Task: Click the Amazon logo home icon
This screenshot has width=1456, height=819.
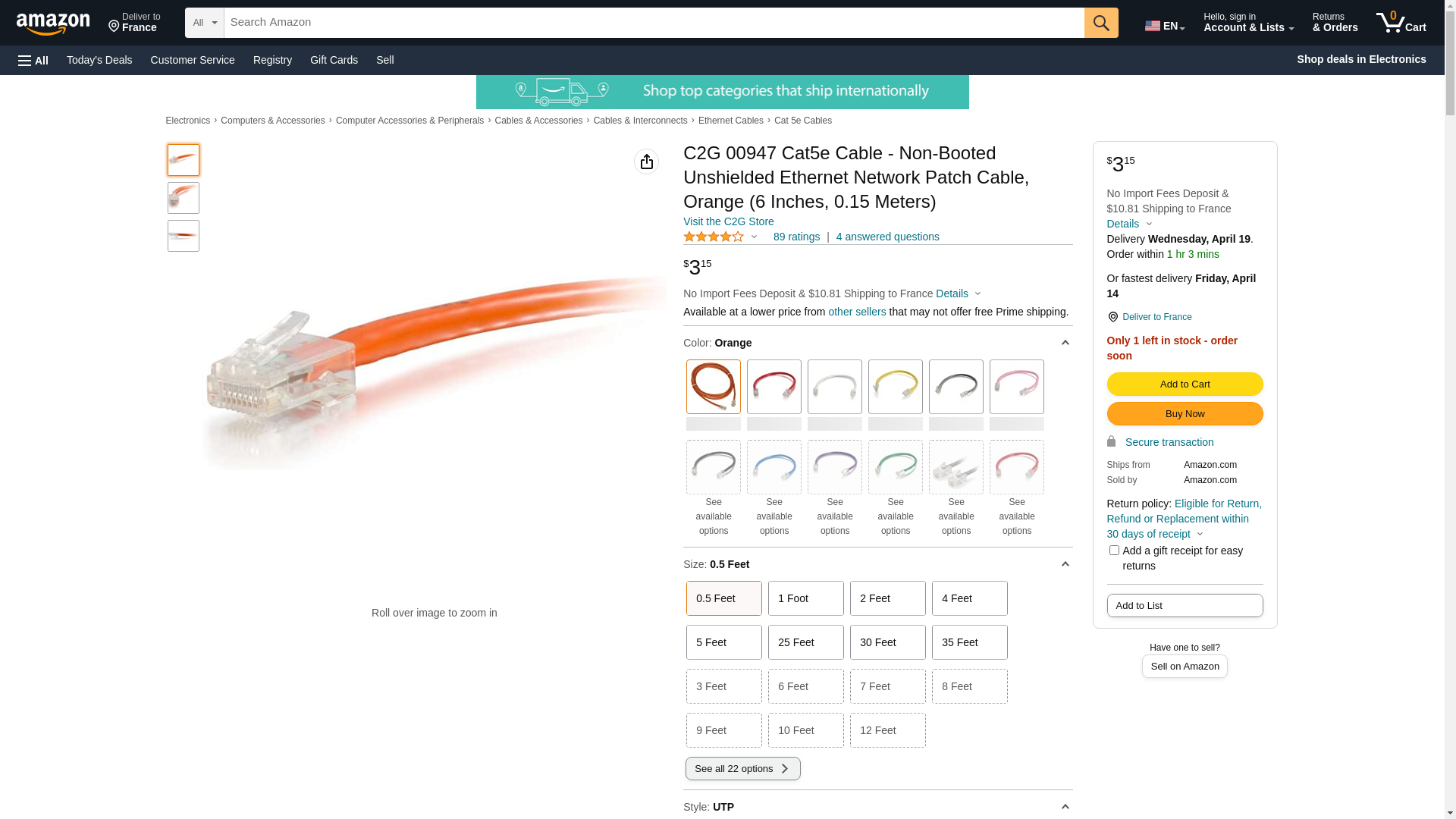Action: [x=53, y=24]
